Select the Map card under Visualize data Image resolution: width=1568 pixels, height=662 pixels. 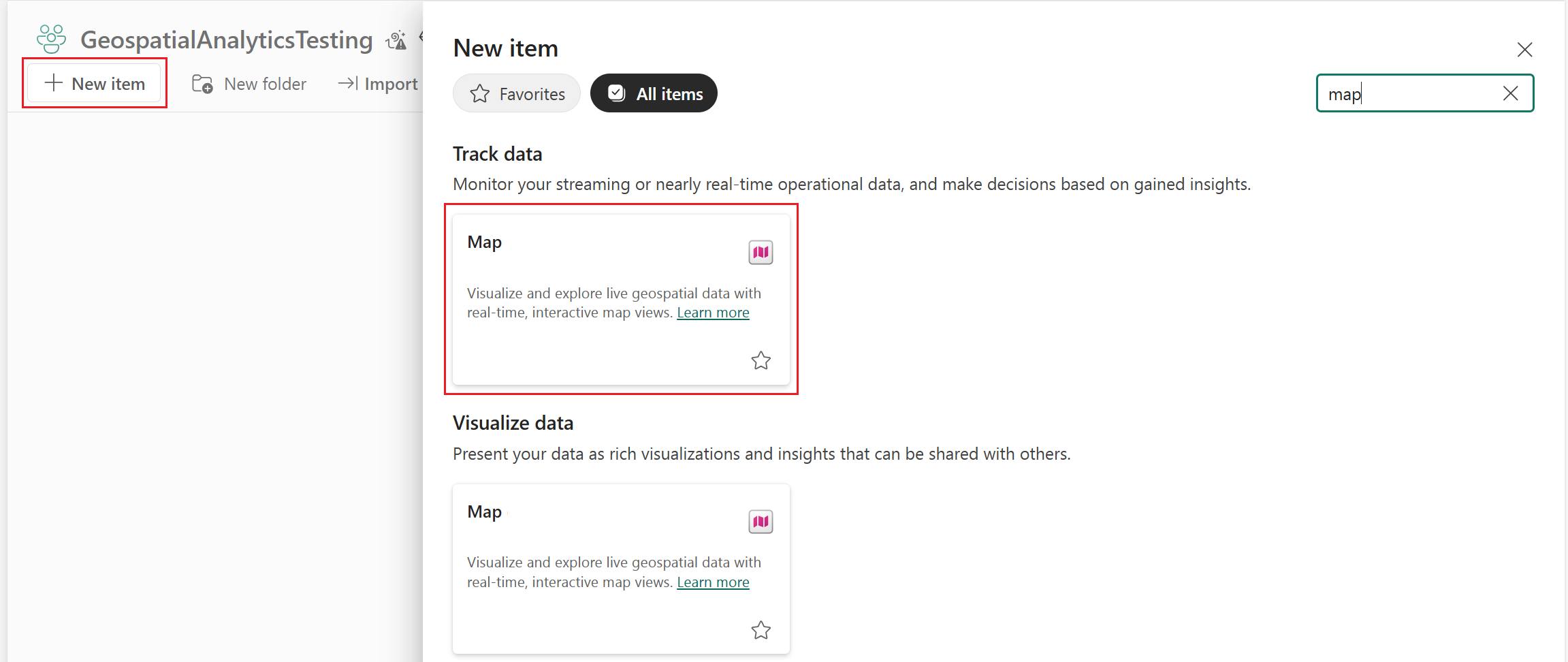coord(621,569)
